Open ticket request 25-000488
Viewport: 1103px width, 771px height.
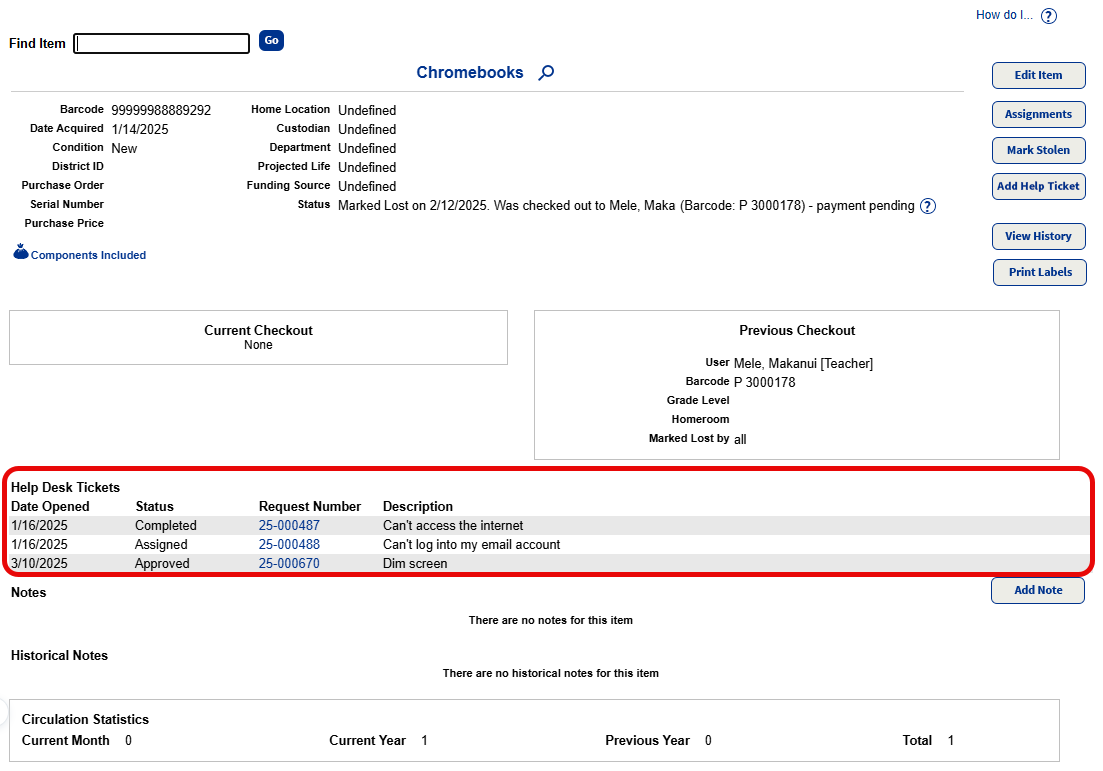(289, 544)
